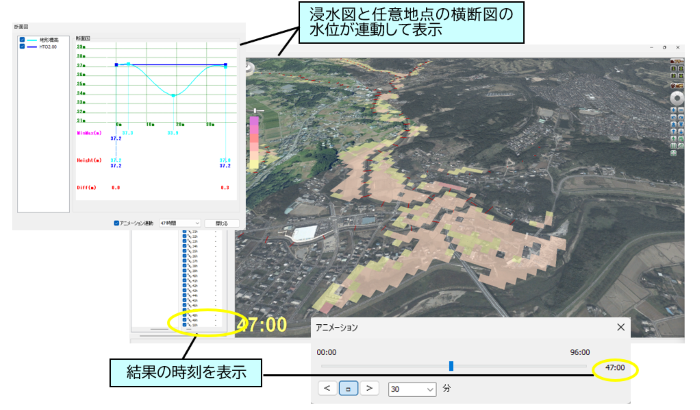Click the lowest point marker on cyan terrain curve
Viewport: 700px width, 410px height.
tap(174, 95)
